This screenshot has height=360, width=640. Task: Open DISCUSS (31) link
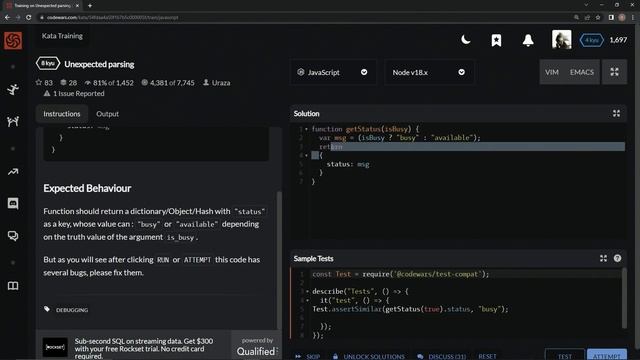(442, 356)
